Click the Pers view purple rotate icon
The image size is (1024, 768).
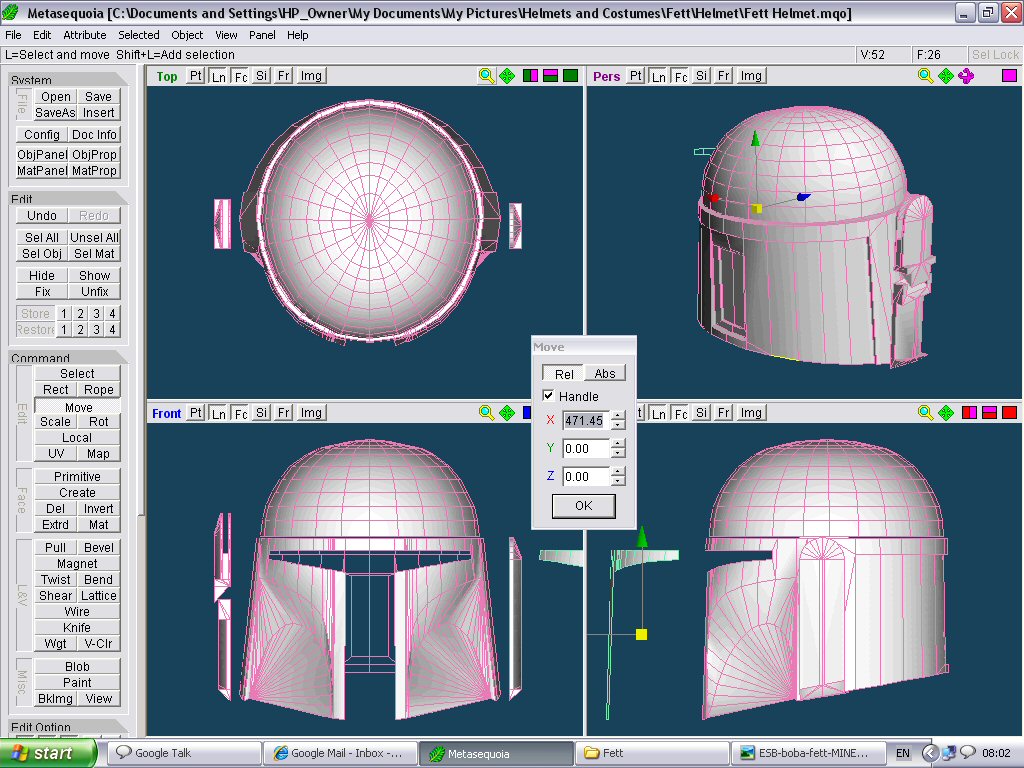[966, 76]
